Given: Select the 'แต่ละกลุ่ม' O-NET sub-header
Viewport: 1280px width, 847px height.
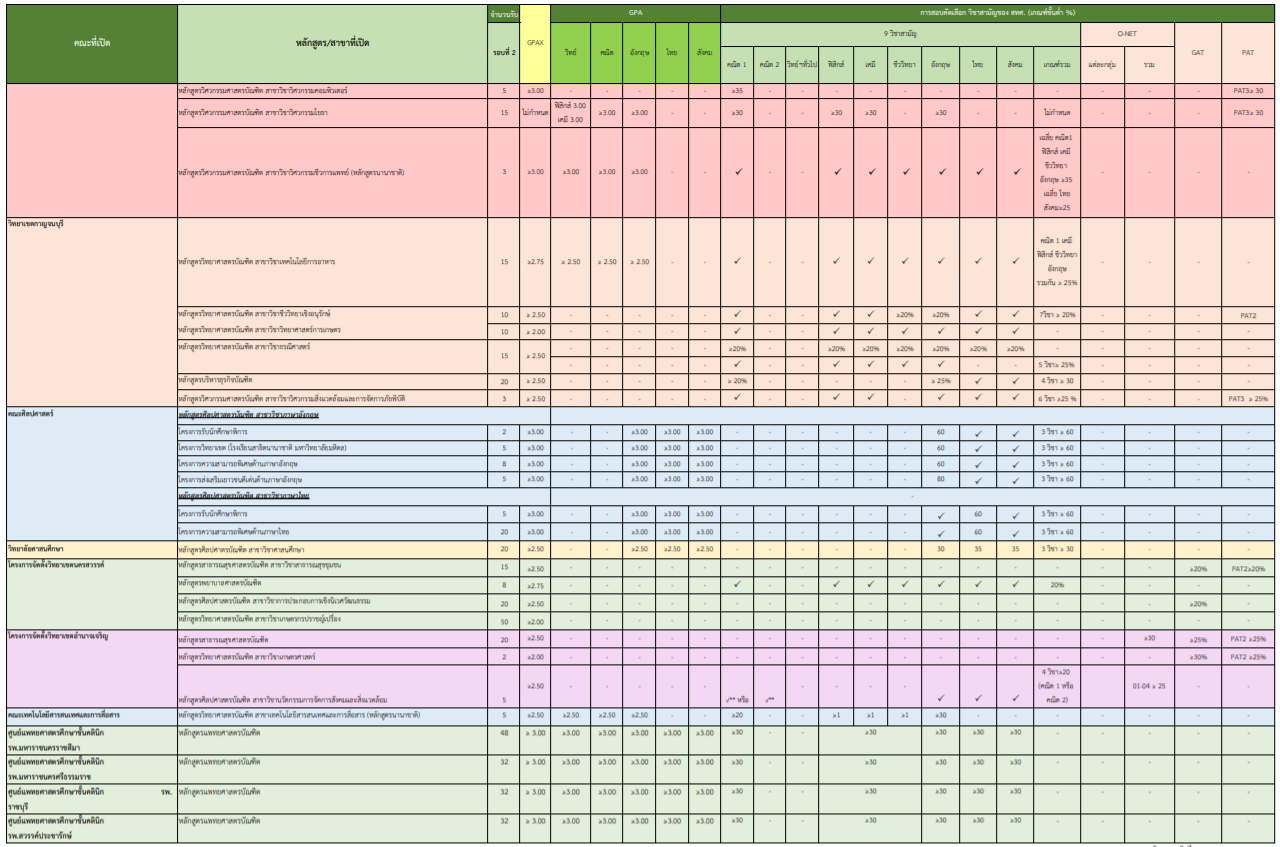Looking at the screenshot, I should coord(1102,64).
